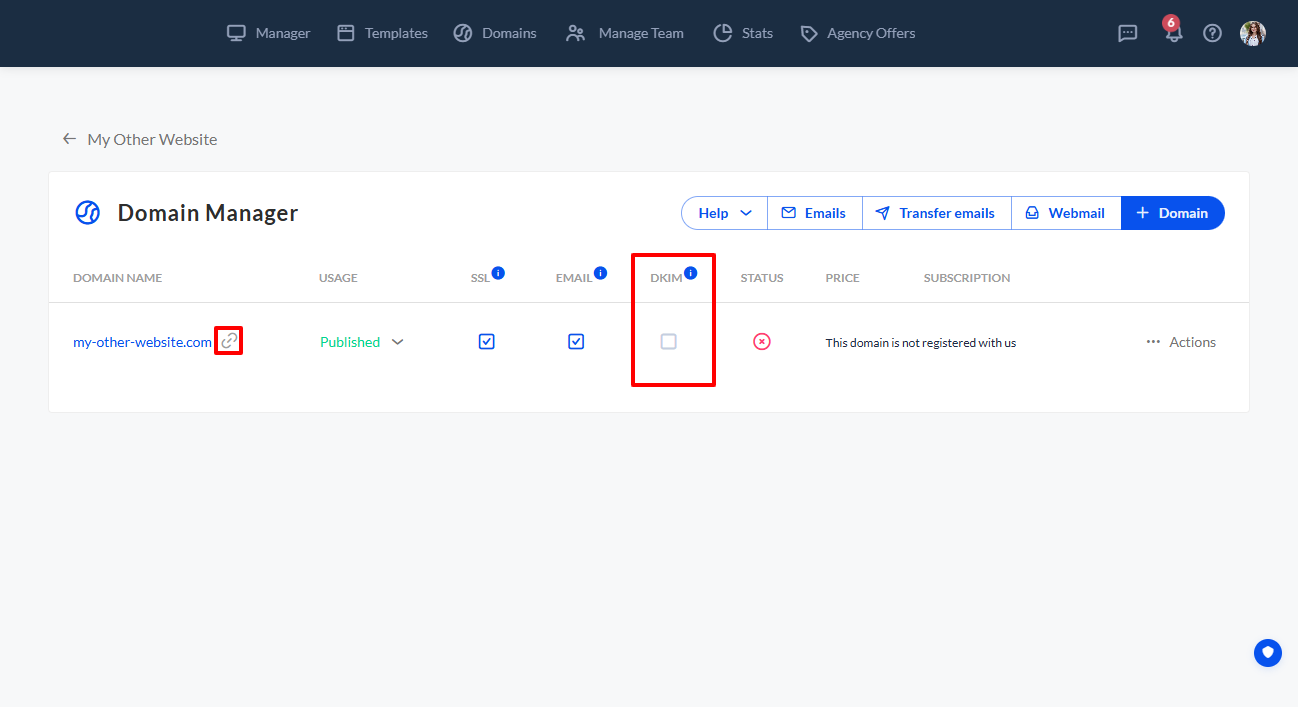Click the help question mark icon
The height and width of the screenshot is (707, 1298).
[1212, 33]
